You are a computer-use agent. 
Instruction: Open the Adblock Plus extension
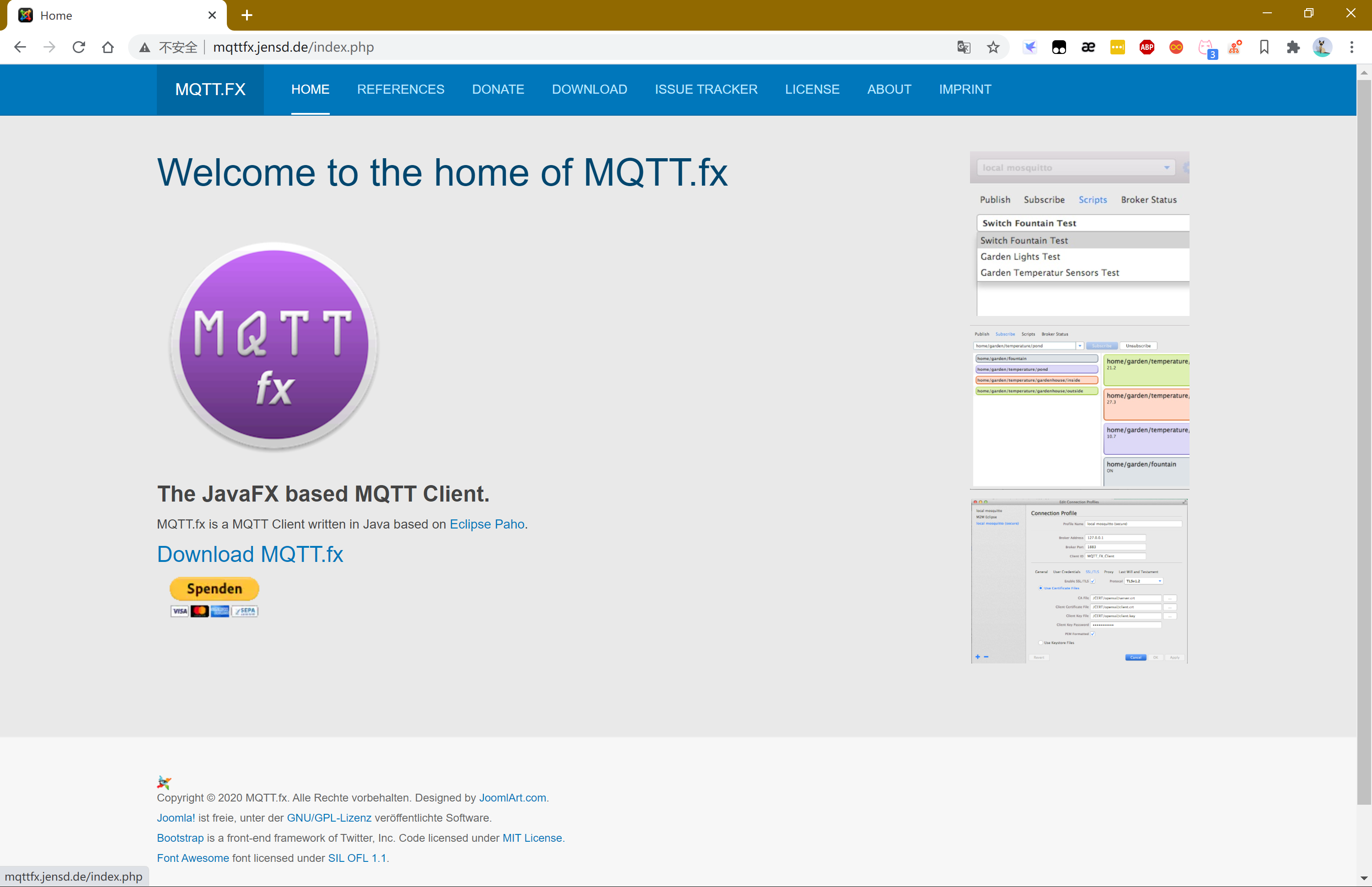(x=1147, y=47)
